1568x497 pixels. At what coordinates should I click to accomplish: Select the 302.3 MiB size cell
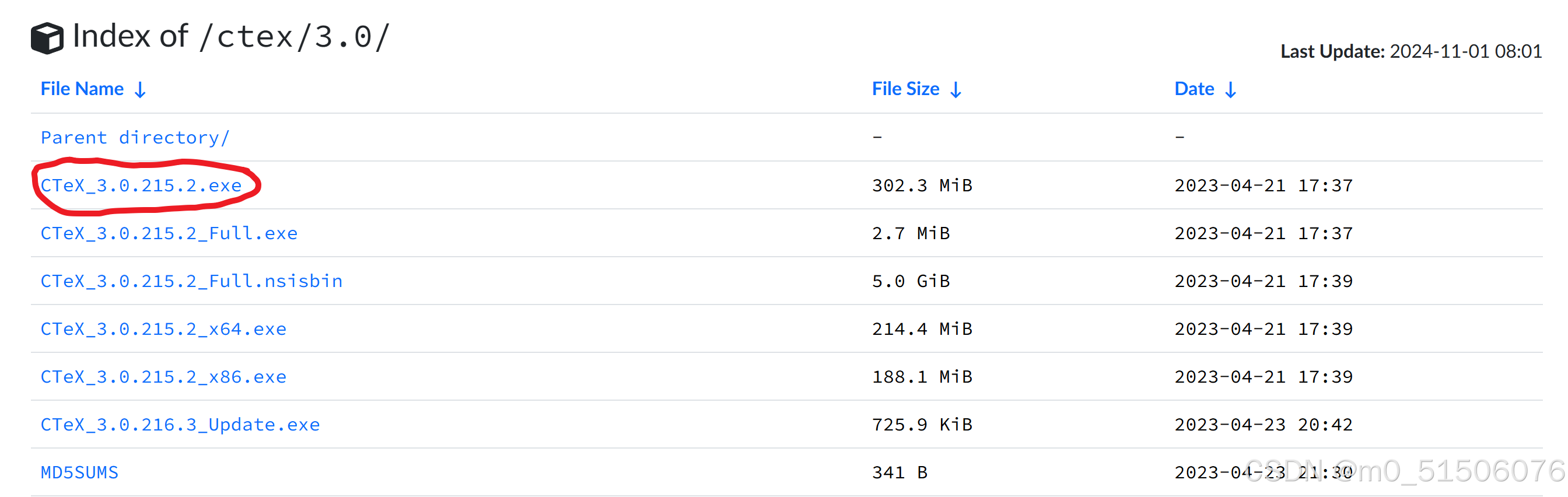[x=922, y=185]
